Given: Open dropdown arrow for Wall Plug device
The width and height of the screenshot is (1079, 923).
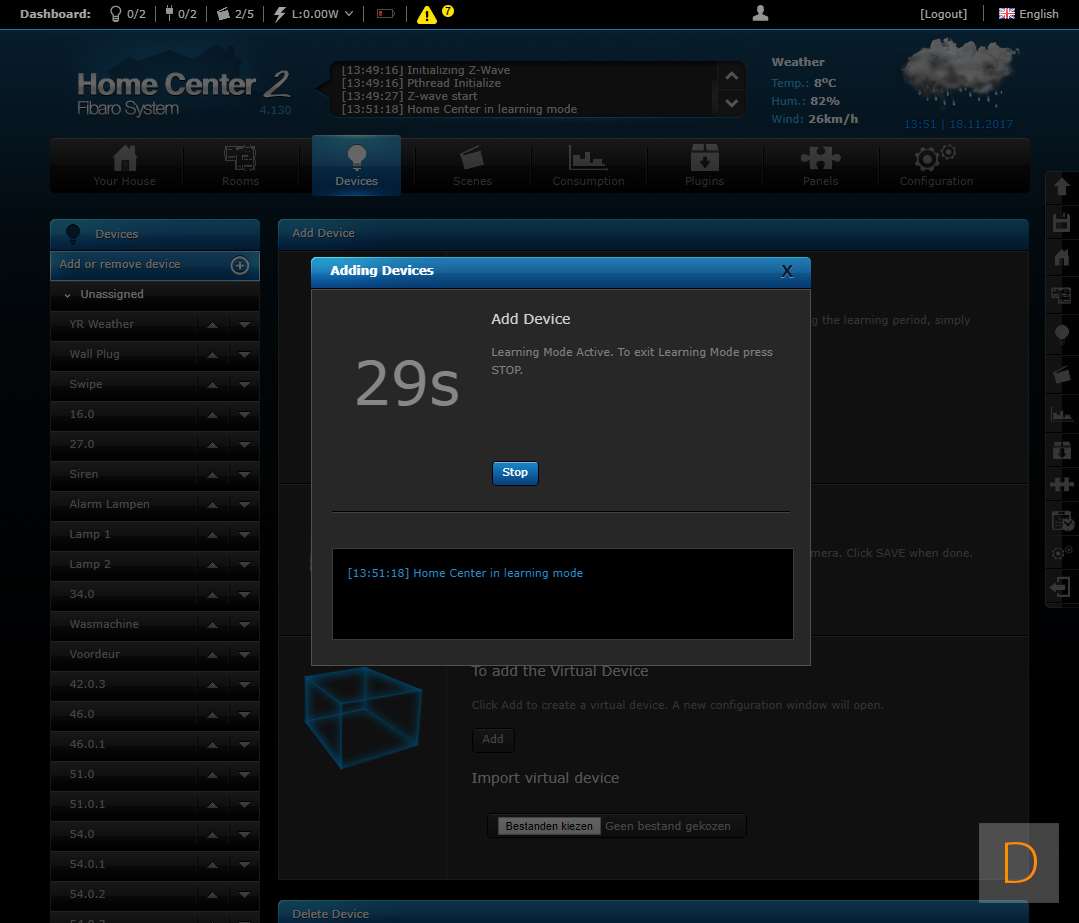Looking at the screenshot, I should pyautogui.click(x=245, y=354).
